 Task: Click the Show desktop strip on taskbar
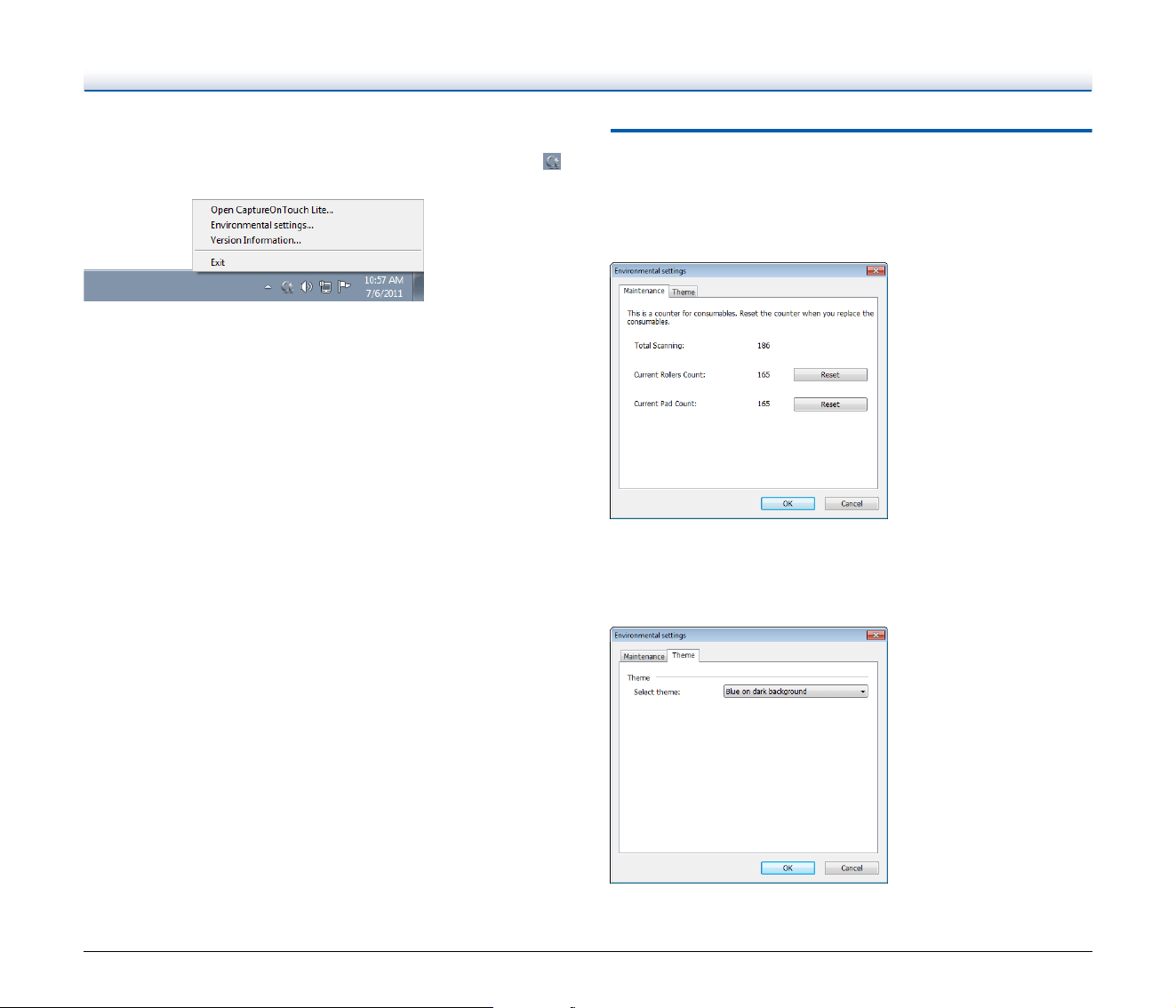pyautogui.click(x=418, y=286)
